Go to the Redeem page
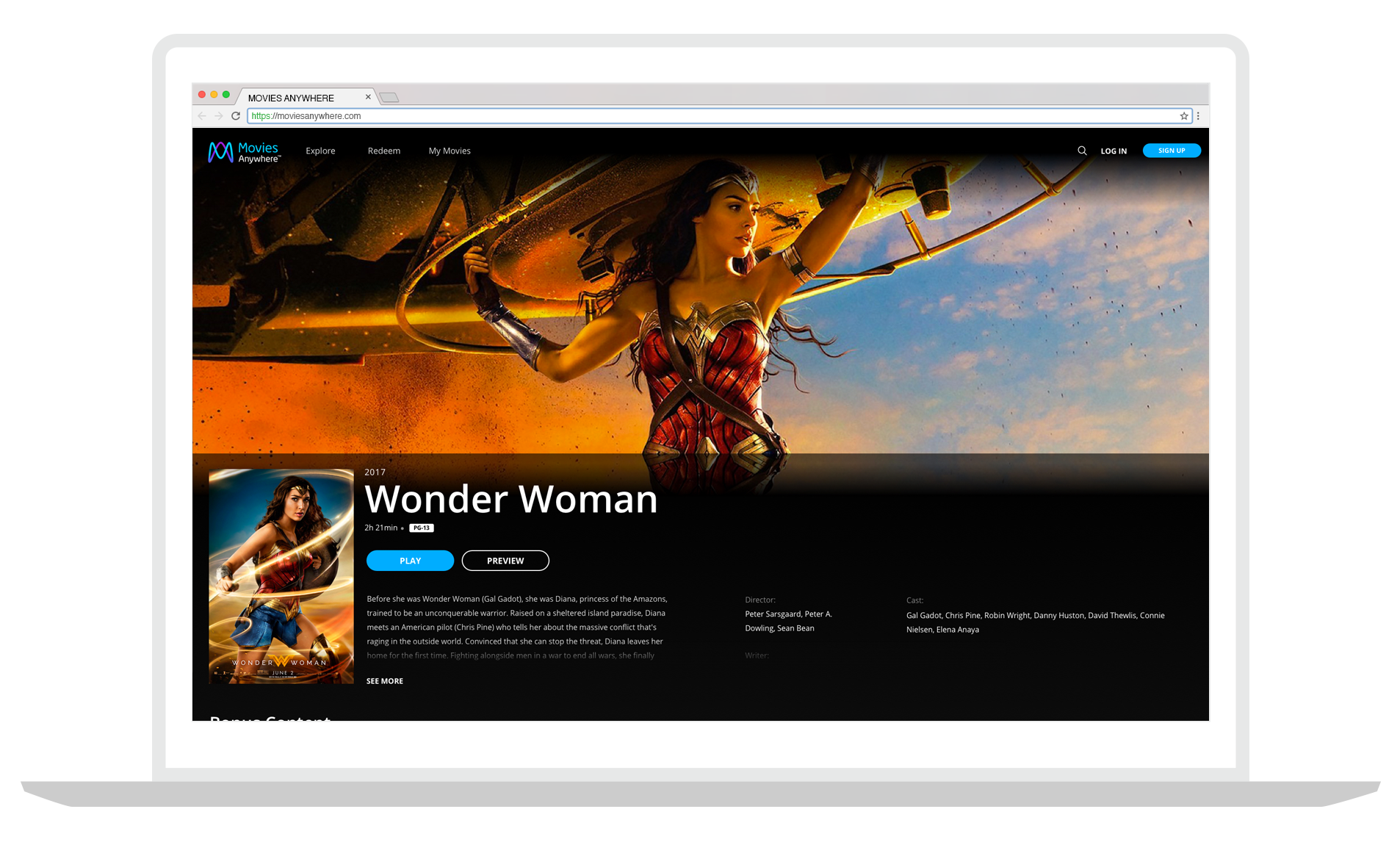Viewport: 1400px width, 845px height. click(x=384, y=151)
